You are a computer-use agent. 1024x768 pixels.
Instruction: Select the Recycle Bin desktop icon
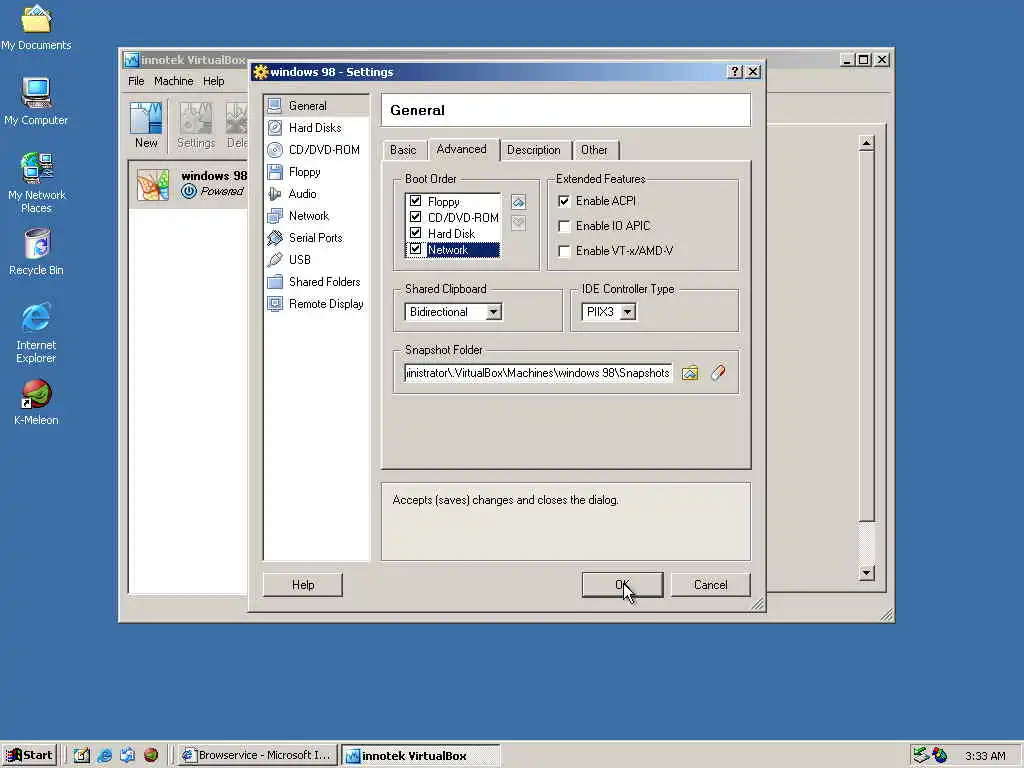coord(36,252)
